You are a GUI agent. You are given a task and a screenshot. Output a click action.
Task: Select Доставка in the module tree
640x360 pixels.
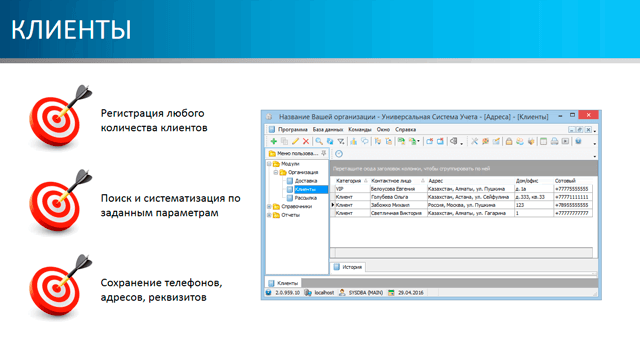[x=306, y=181]
